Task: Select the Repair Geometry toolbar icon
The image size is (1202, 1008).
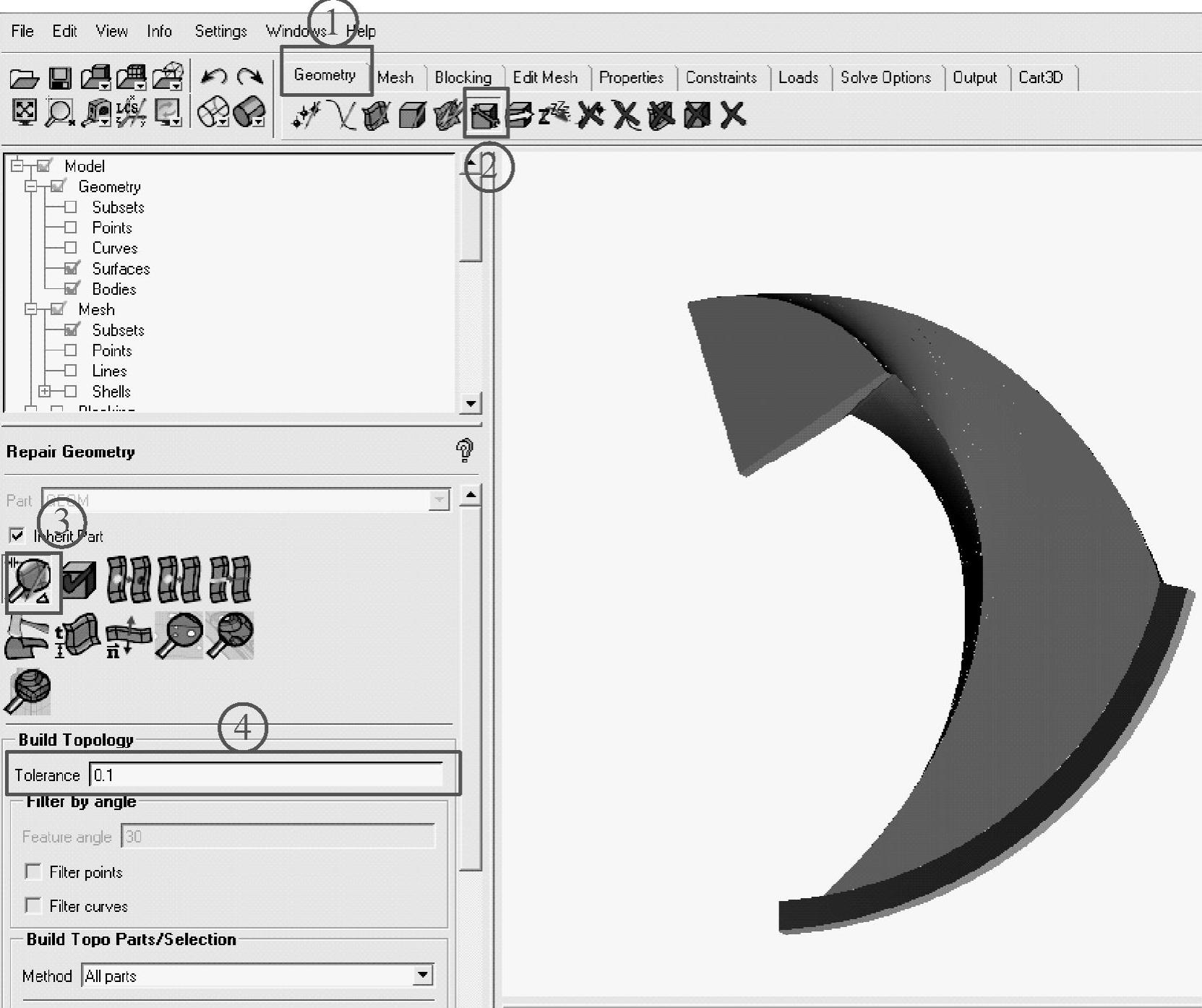Action: click(x=486, y=114)
